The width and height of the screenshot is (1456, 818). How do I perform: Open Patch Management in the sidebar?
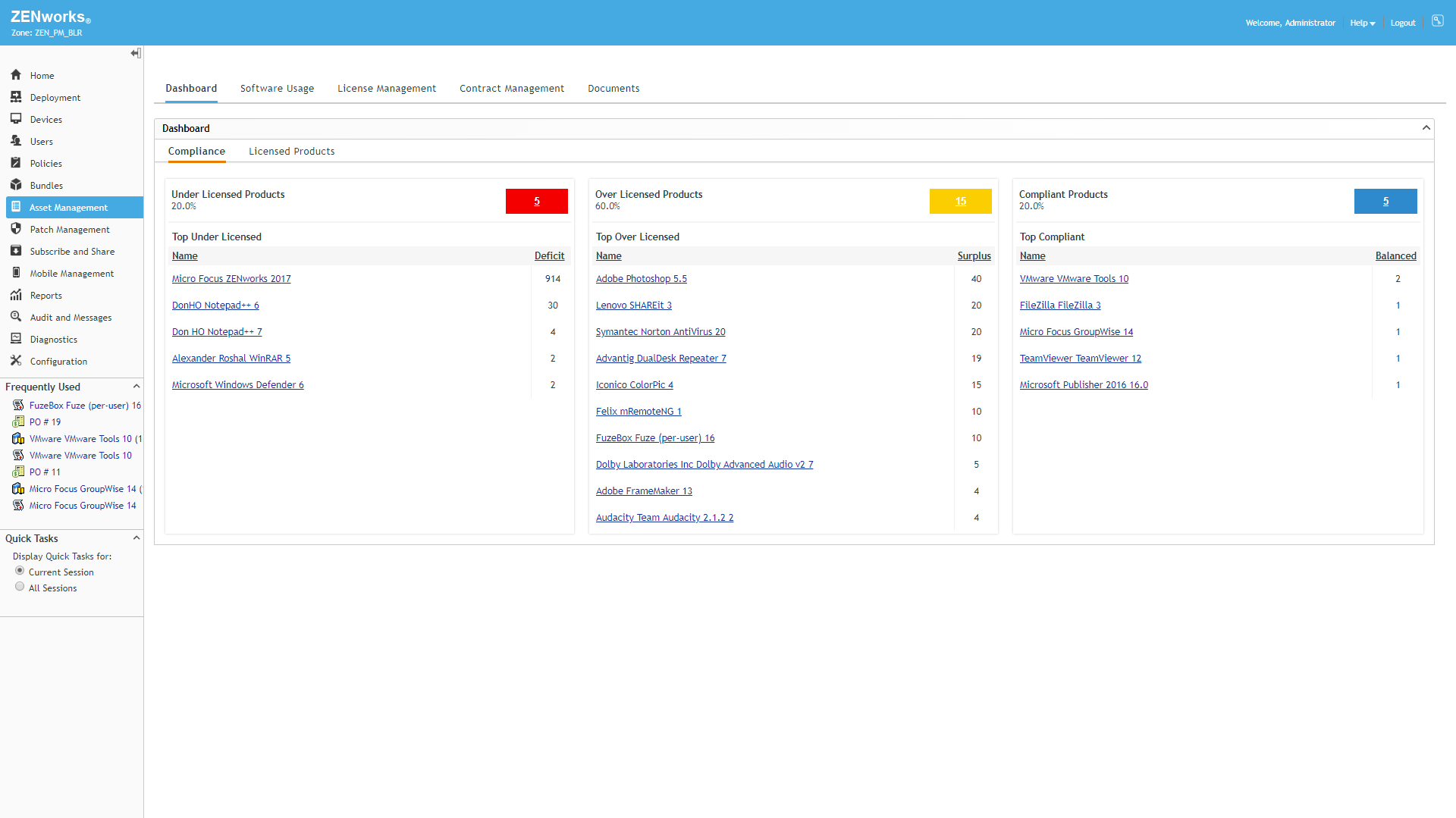[x=70, y=230]
